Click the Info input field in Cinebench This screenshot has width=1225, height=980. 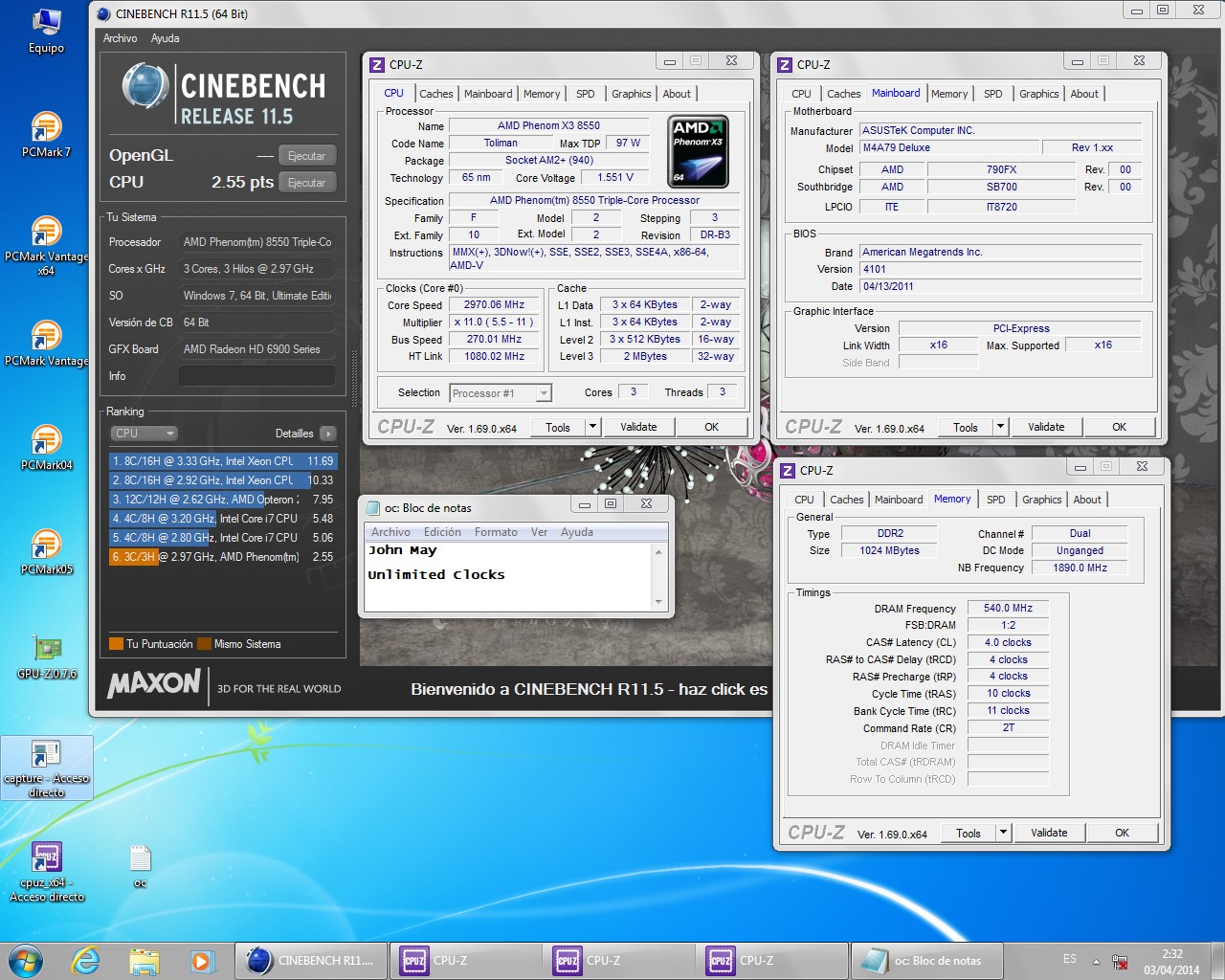pyautogui.click(x=257, y=376)
